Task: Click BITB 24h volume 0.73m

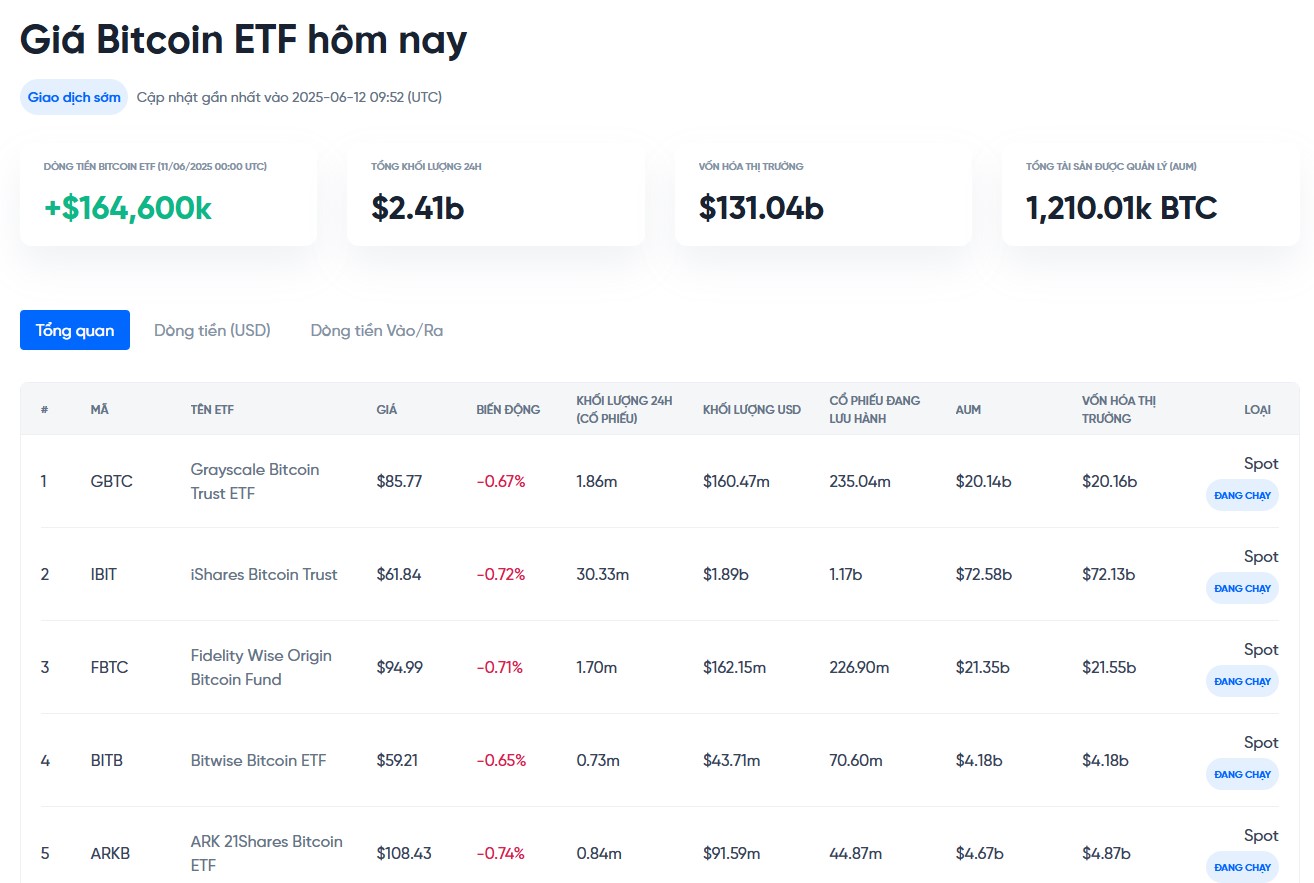Action: click(598, 760)
